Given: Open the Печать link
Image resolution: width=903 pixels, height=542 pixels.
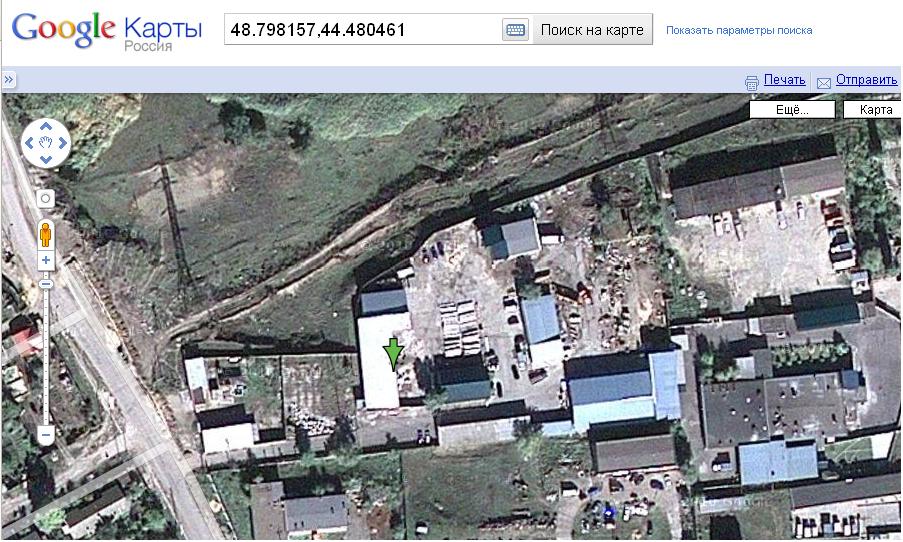Looking at the screenshot, I should pyautogui.click(x=784, y=79).
